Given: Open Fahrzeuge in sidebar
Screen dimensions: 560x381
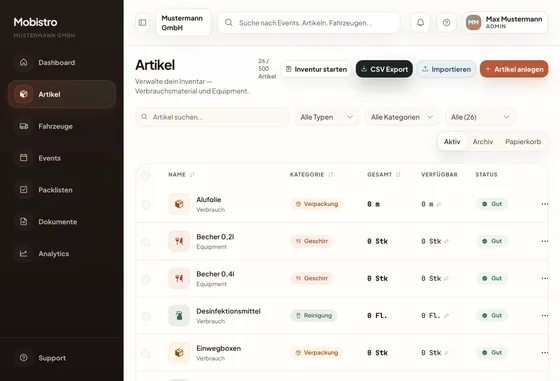Looking at the screenshot, I should 62,126.
